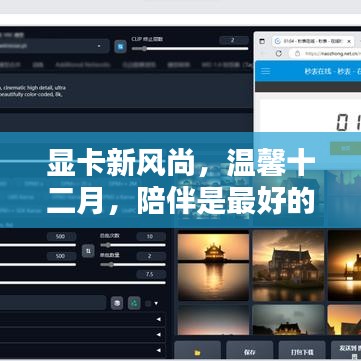This screenshot has width=361, height=361.
Task: Click the green recycle seed icon
Action: (x=134, y=303)
